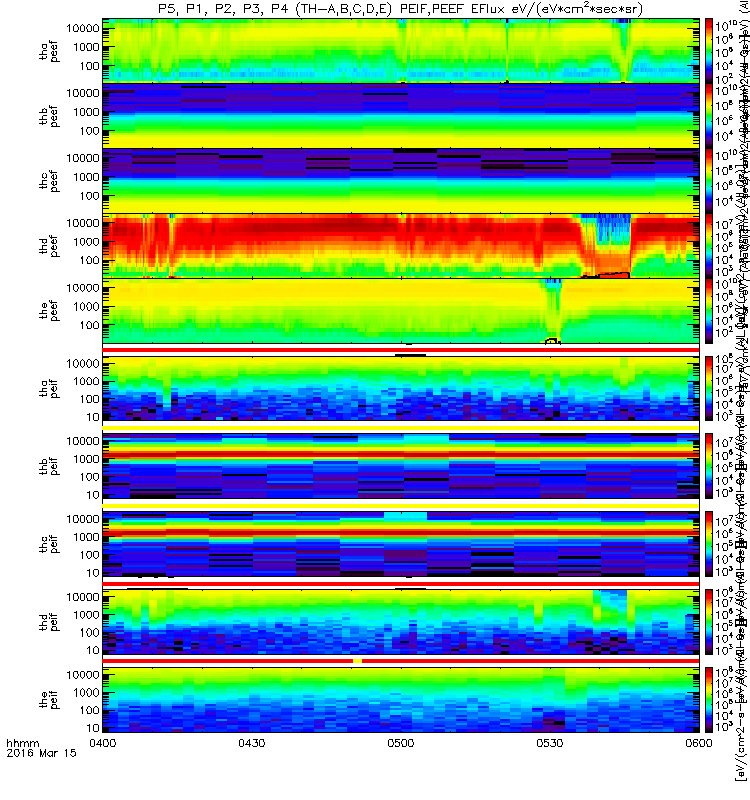Click the tha peef spectrogram panel
750x800 pixels.
(x=401, y=51)
